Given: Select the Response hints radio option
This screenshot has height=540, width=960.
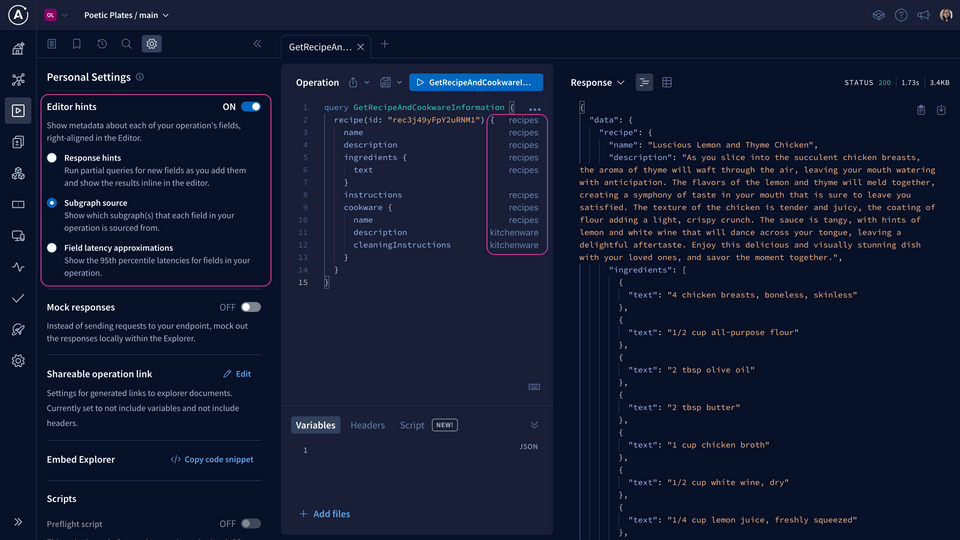Looking at the screenshot, I should (52, 158).
